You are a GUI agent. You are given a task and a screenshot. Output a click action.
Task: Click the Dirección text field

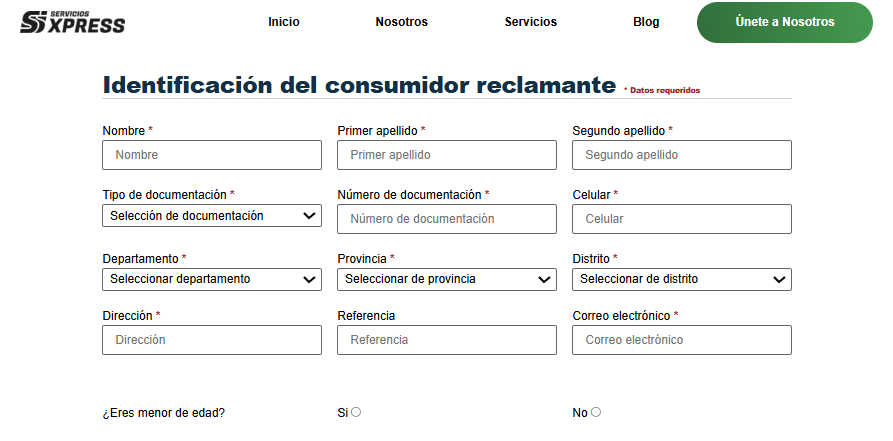click(212, 340)
